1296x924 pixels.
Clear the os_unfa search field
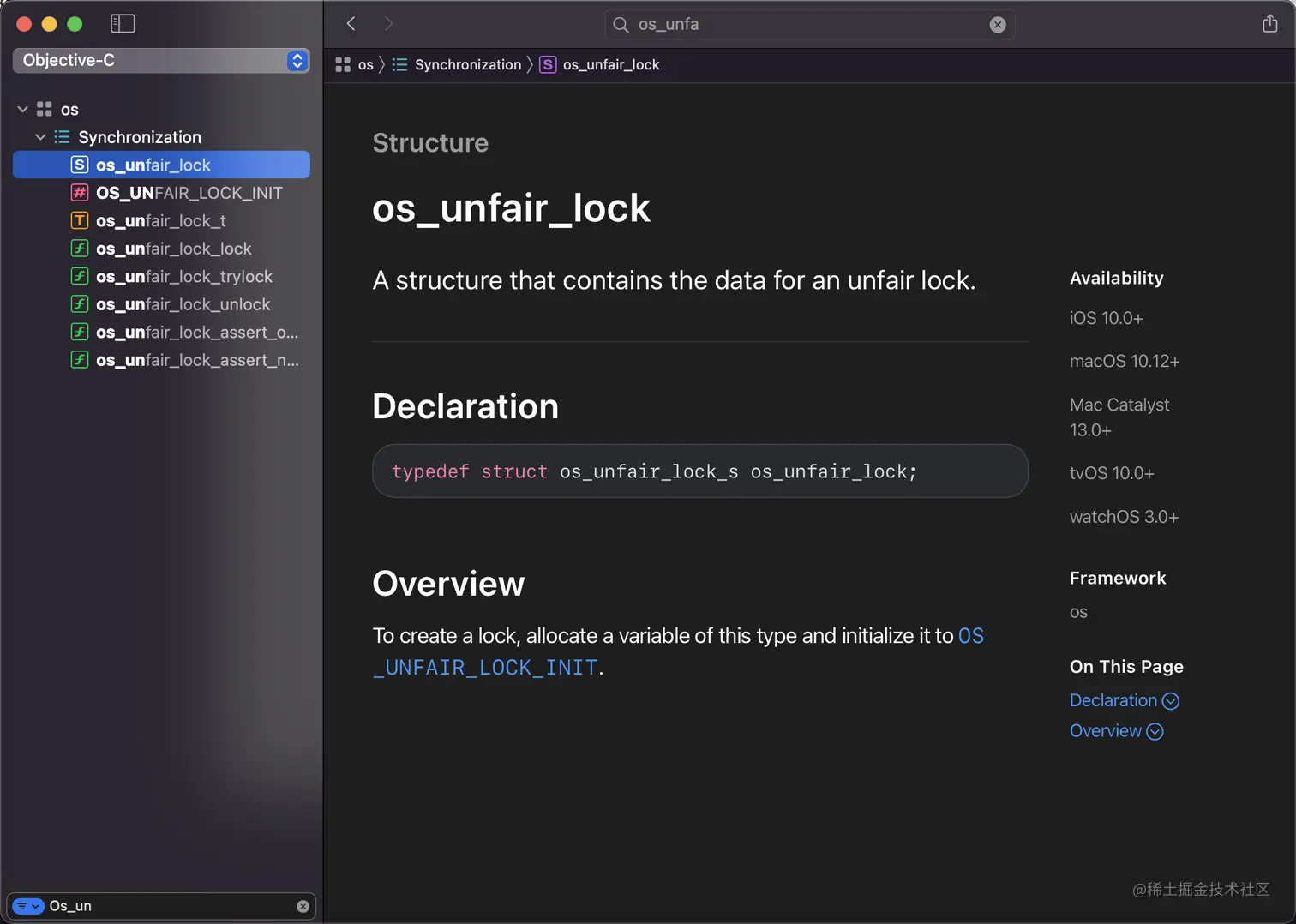pos(998,24)
